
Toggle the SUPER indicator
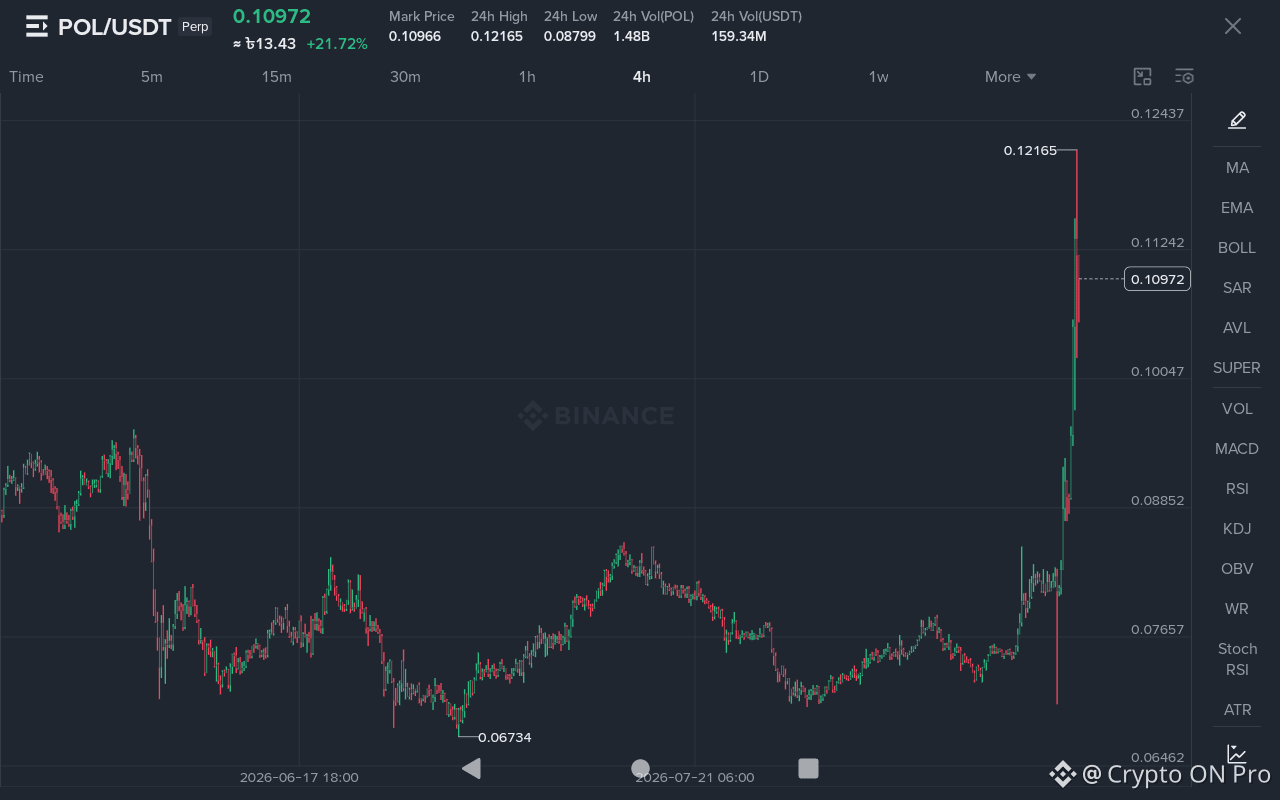[x=1237, y=368]
